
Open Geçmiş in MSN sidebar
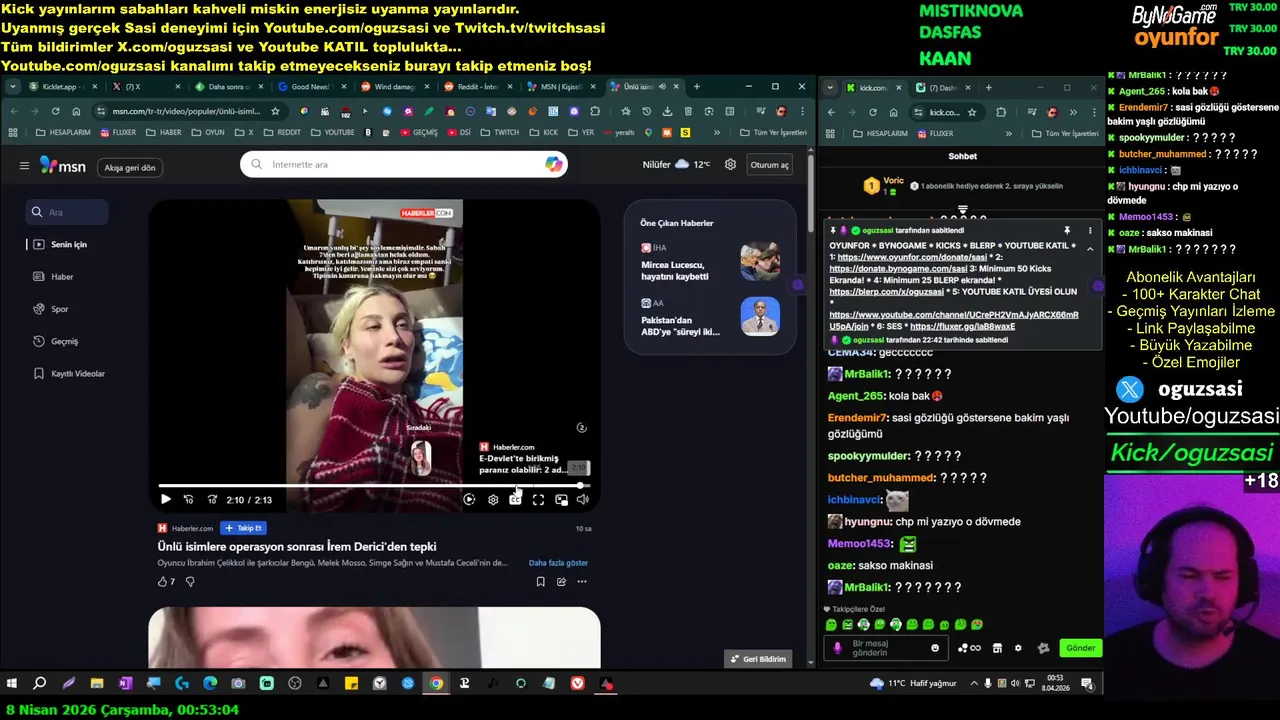tap(66, 341)
